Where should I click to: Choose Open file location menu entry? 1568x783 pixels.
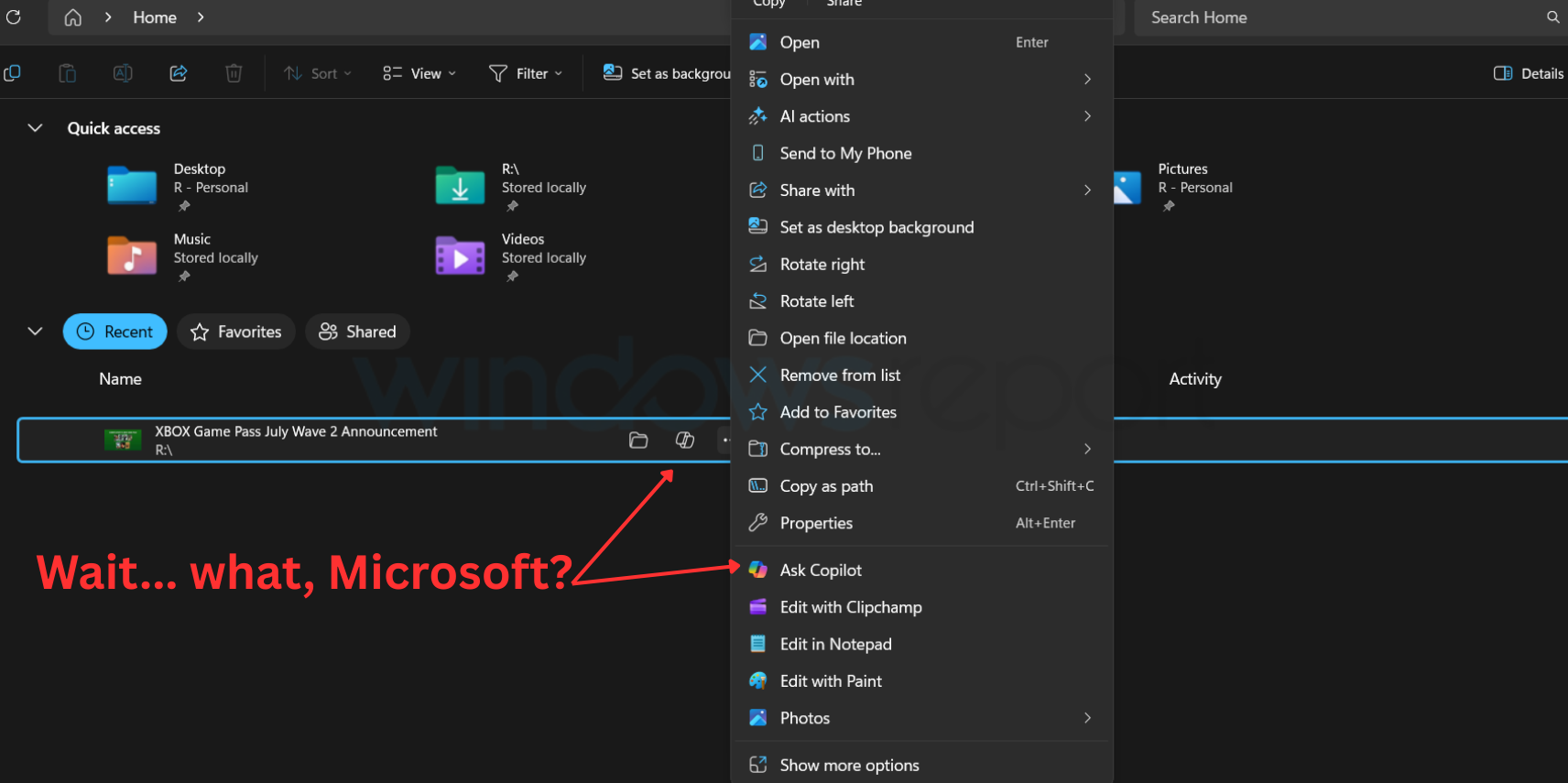(x=921, y=338)
